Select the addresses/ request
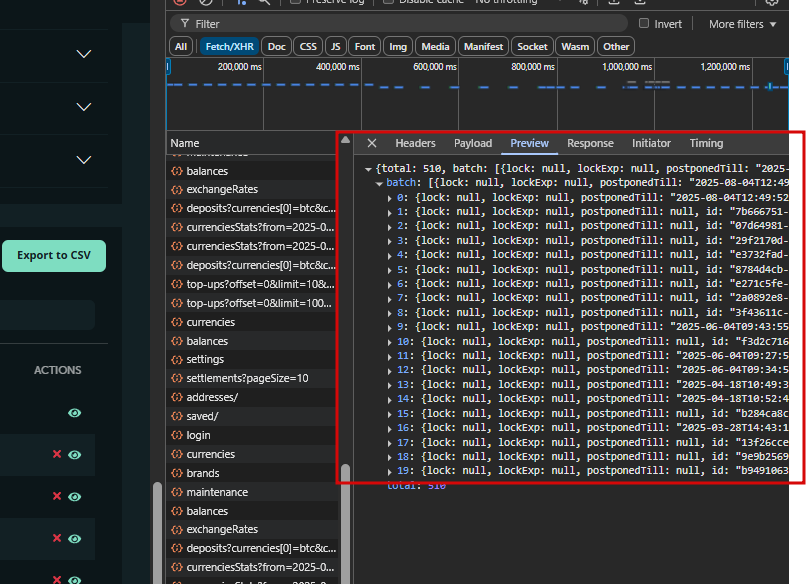The image size is (806, 584). (252, 397)
